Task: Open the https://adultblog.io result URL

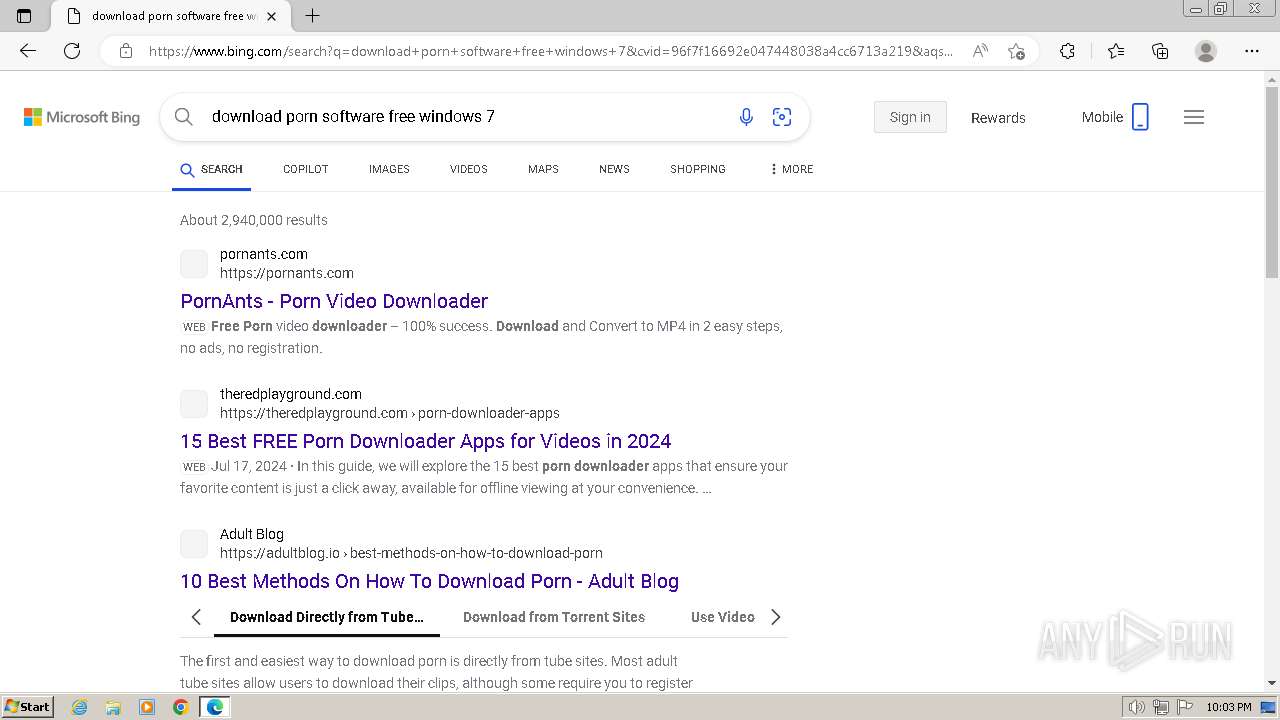Action: (x=411, y=553)
